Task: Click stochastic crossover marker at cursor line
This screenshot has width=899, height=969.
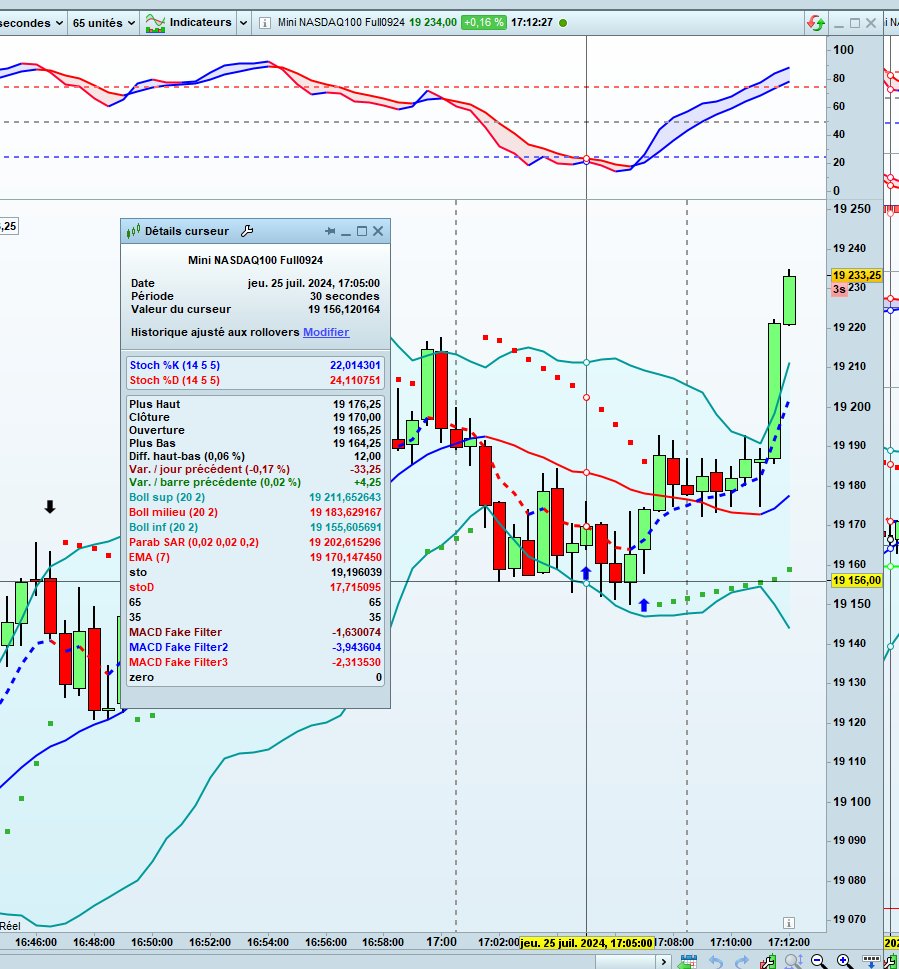Action: (x=586, y=159)
